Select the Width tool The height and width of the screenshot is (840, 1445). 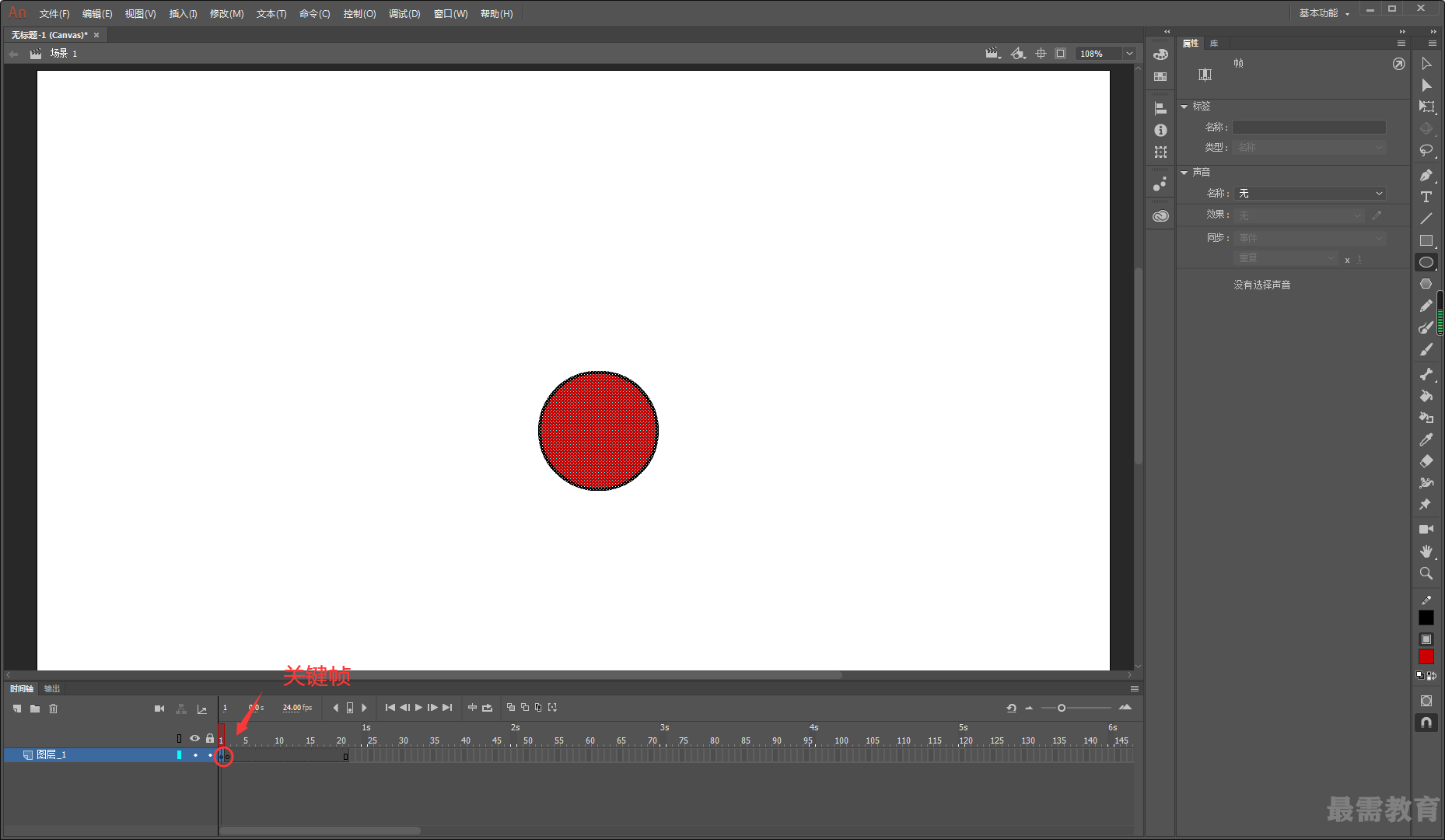coord(1426,483)
